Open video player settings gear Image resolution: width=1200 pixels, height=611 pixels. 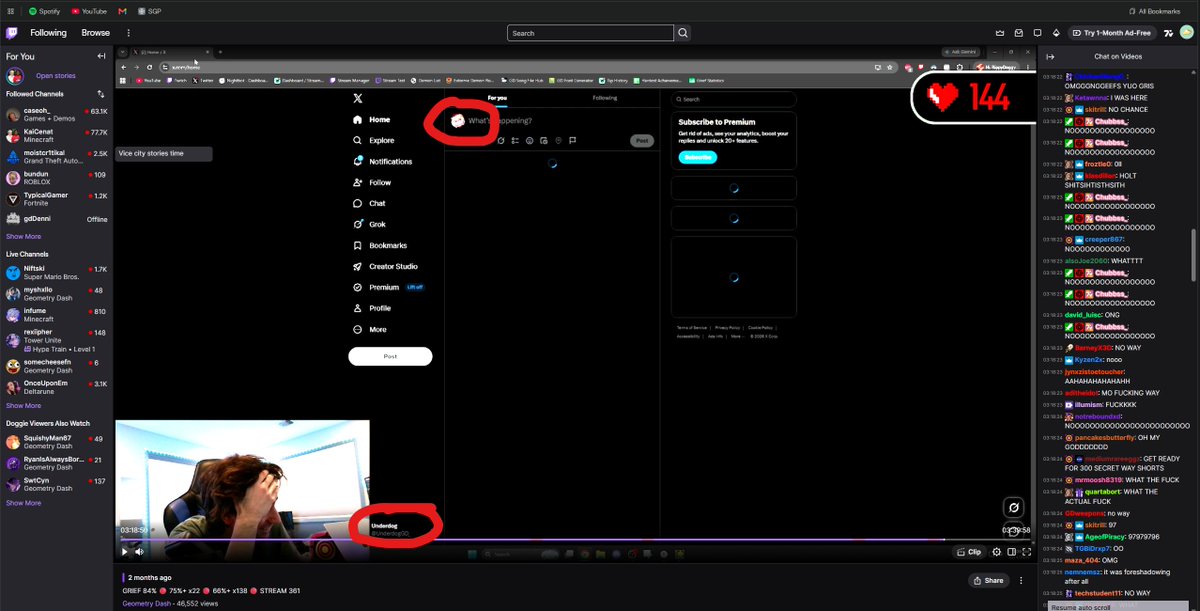point(996,551)
